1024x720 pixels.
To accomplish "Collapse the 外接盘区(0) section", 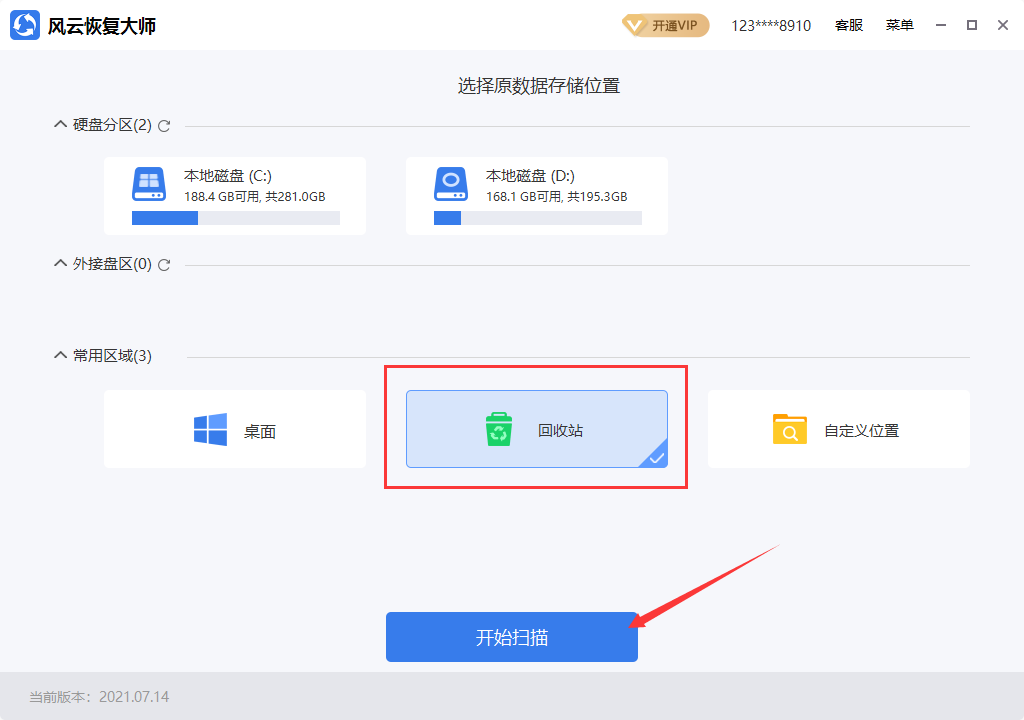I will coord(60,263).
